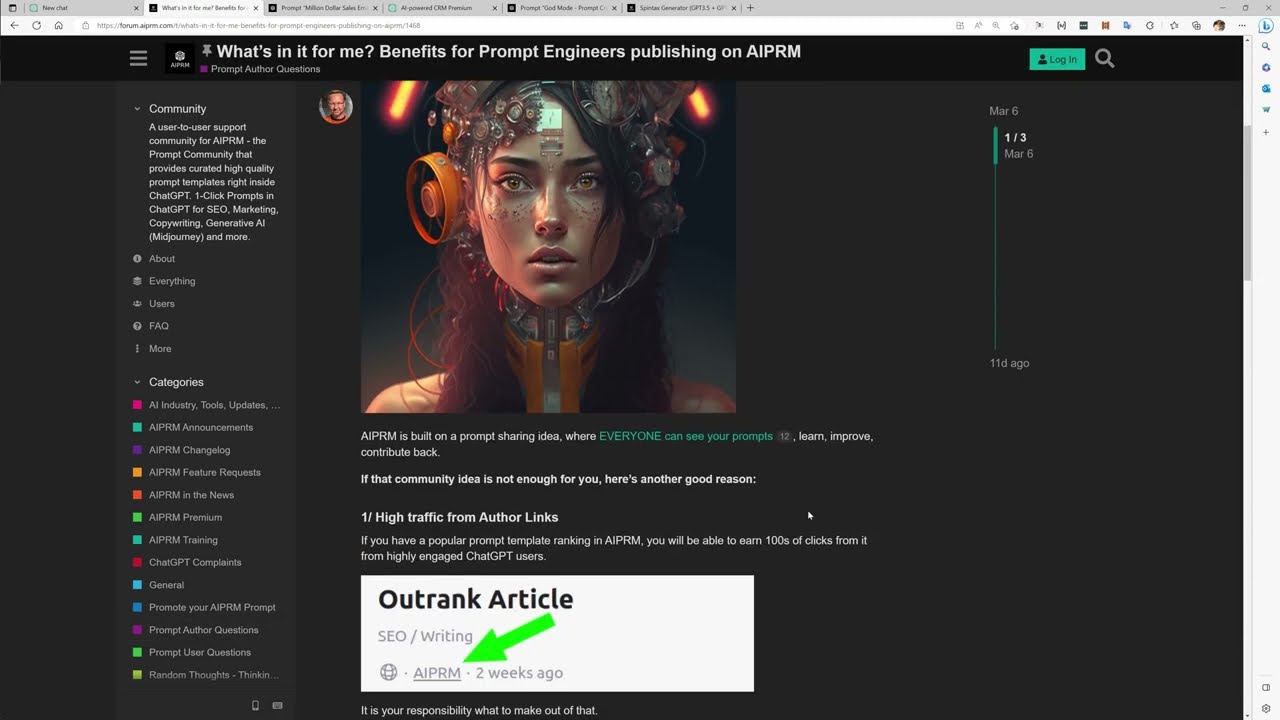Screen dimensions: 1280x720
Task: Go to the browser home page
Action: pos(58,25)
